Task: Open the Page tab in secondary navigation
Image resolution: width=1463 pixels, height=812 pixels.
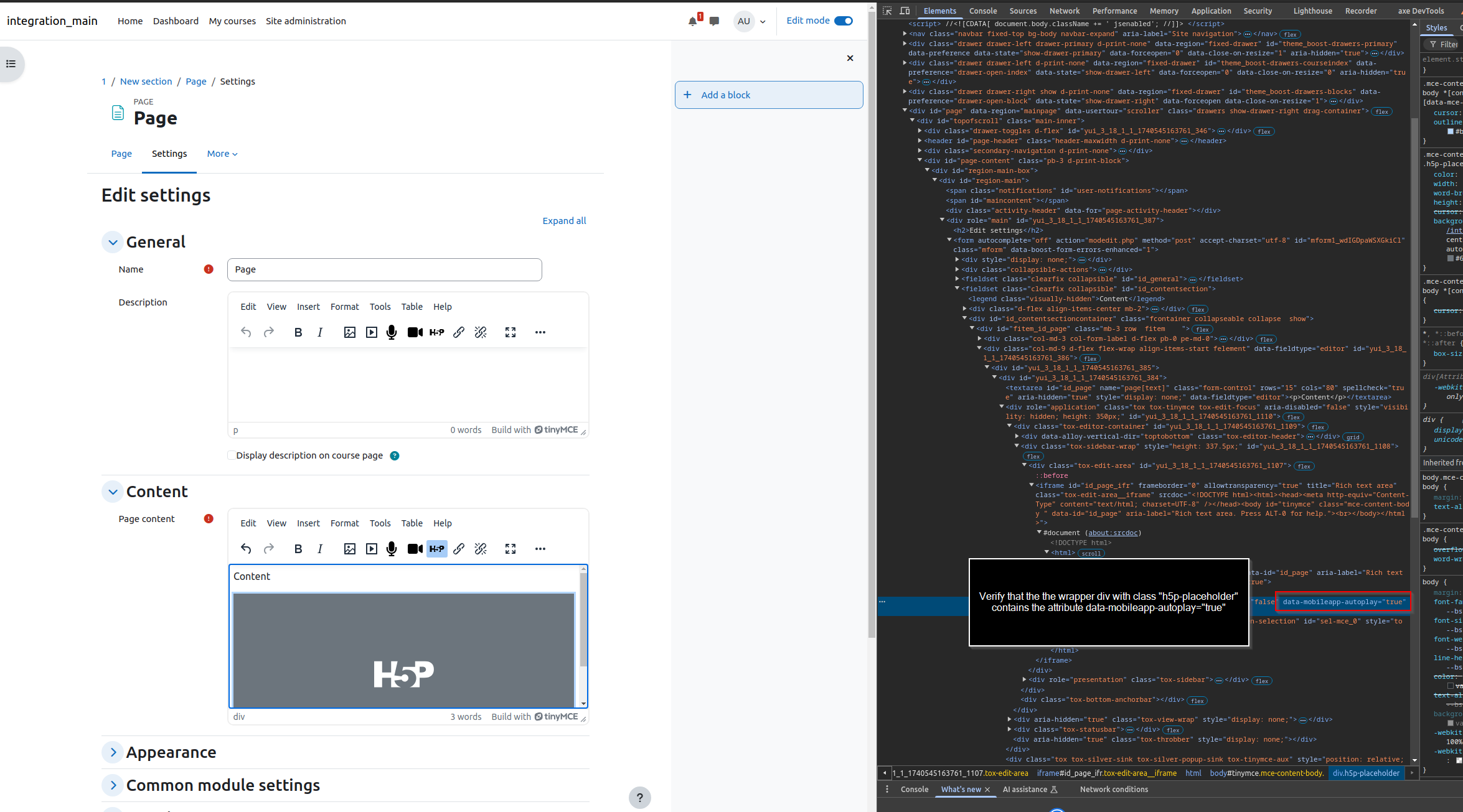Action: pos(121,154)
